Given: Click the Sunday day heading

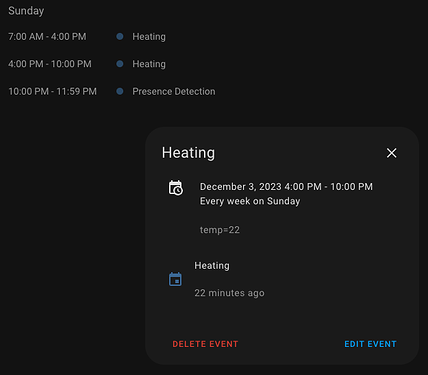Looking at the screenshot, I should click(x=26, y=11).
